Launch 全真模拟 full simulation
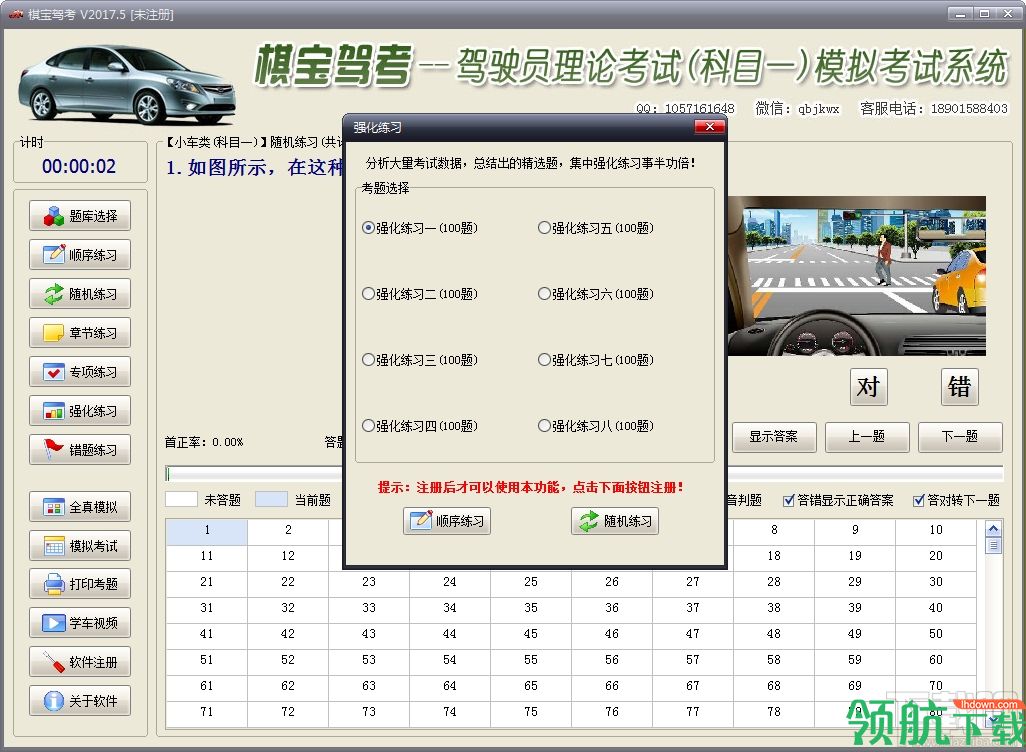This screenshot has height=752, width=1026. 80,507
